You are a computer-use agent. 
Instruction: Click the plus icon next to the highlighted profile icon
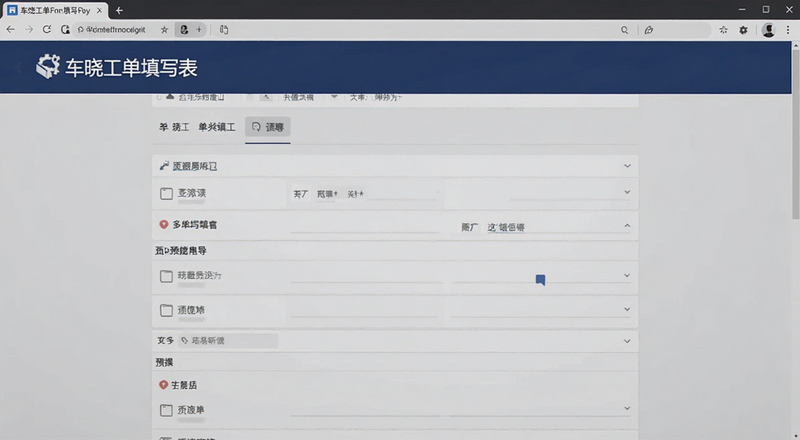(x=199, y=30)
